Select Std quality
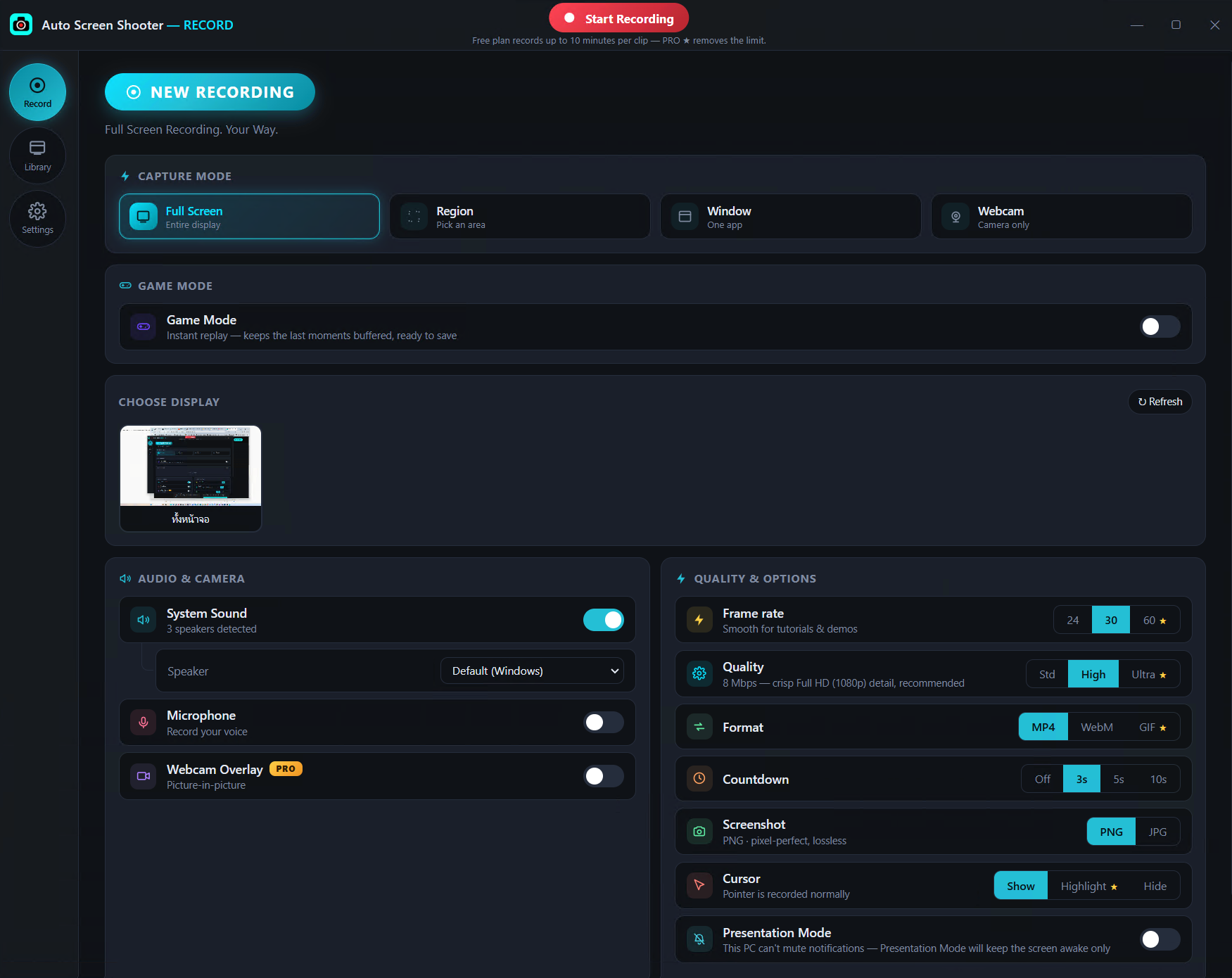 point(1047,674)
